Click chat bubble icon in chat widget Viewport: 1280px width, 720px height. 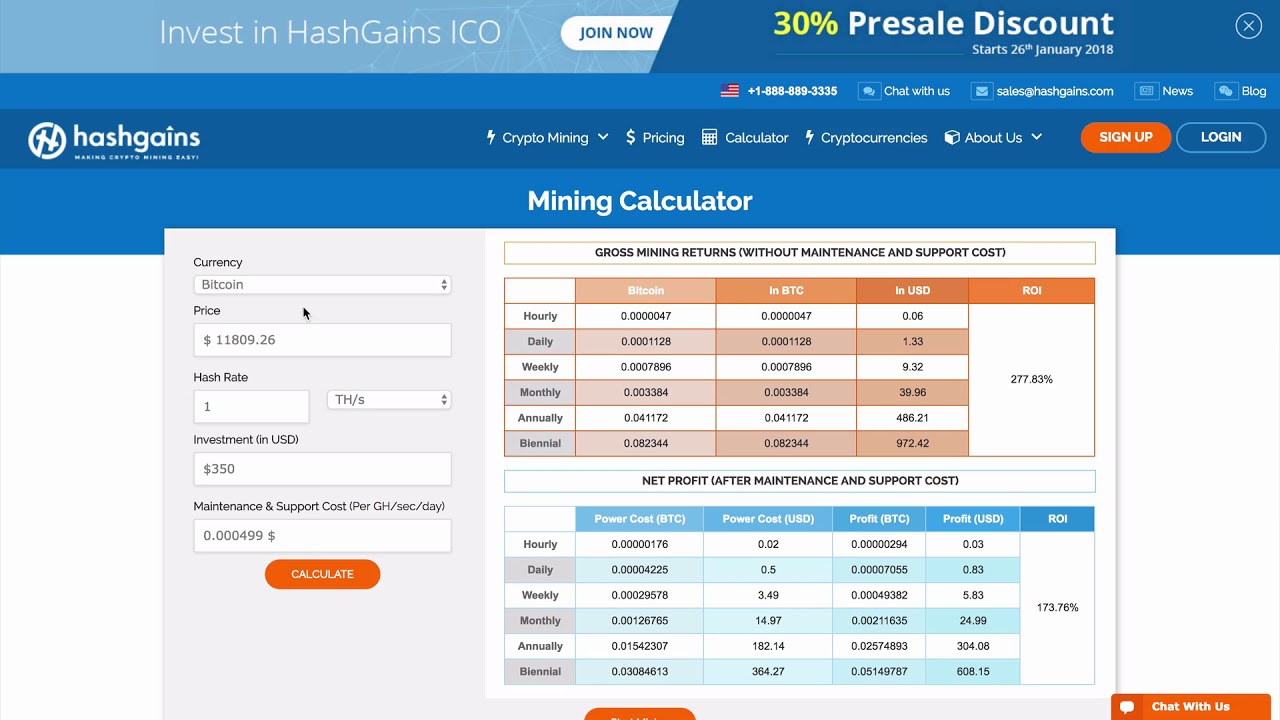(1127, 707)
